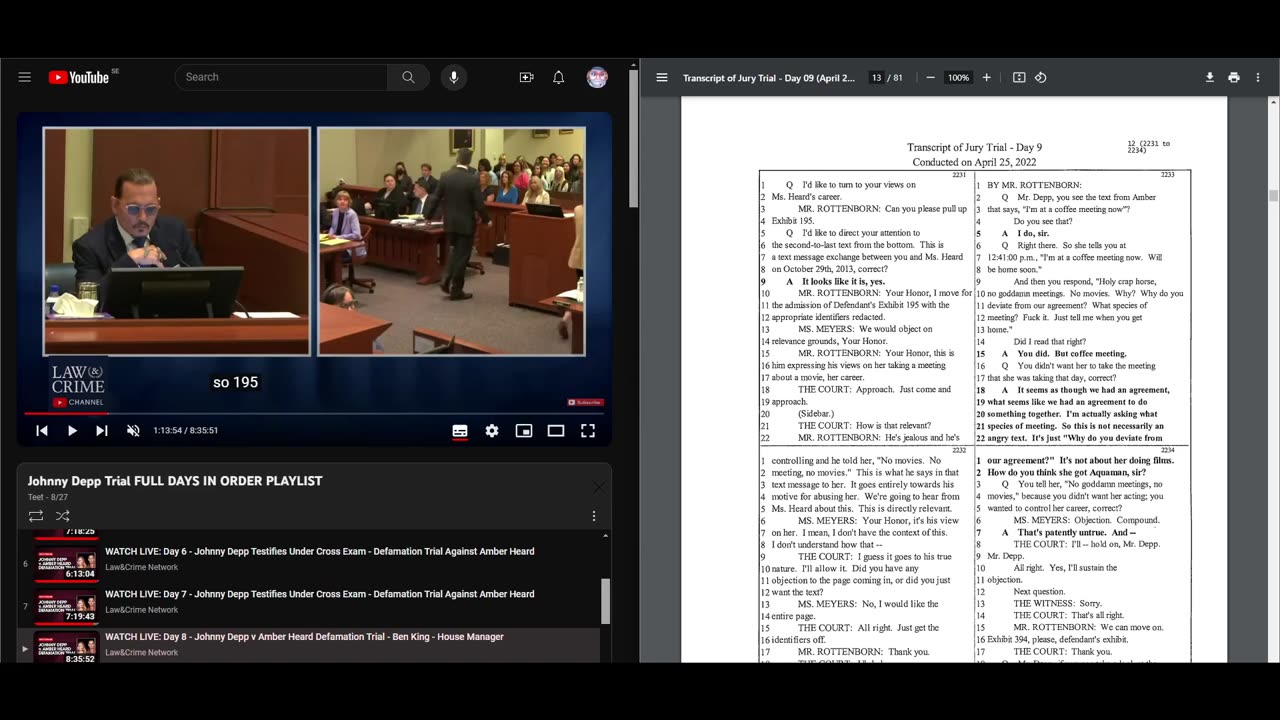Open PDF viewer more actions menu
The height and width of the screenshot is (720, 1280).
(x=1259, y=77)
